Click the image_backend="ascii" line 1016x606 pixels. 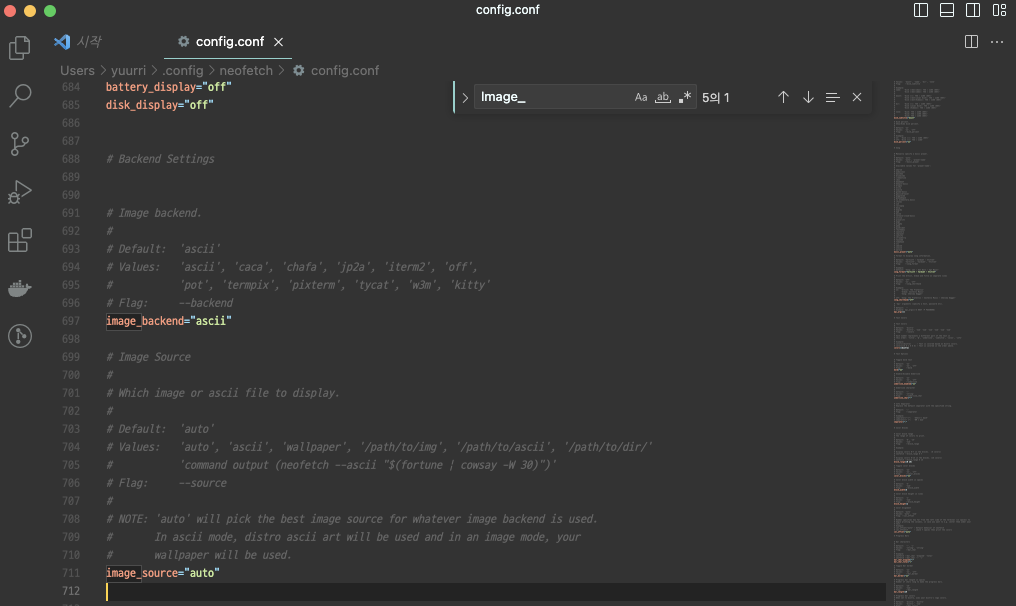(x=168, y=321)
